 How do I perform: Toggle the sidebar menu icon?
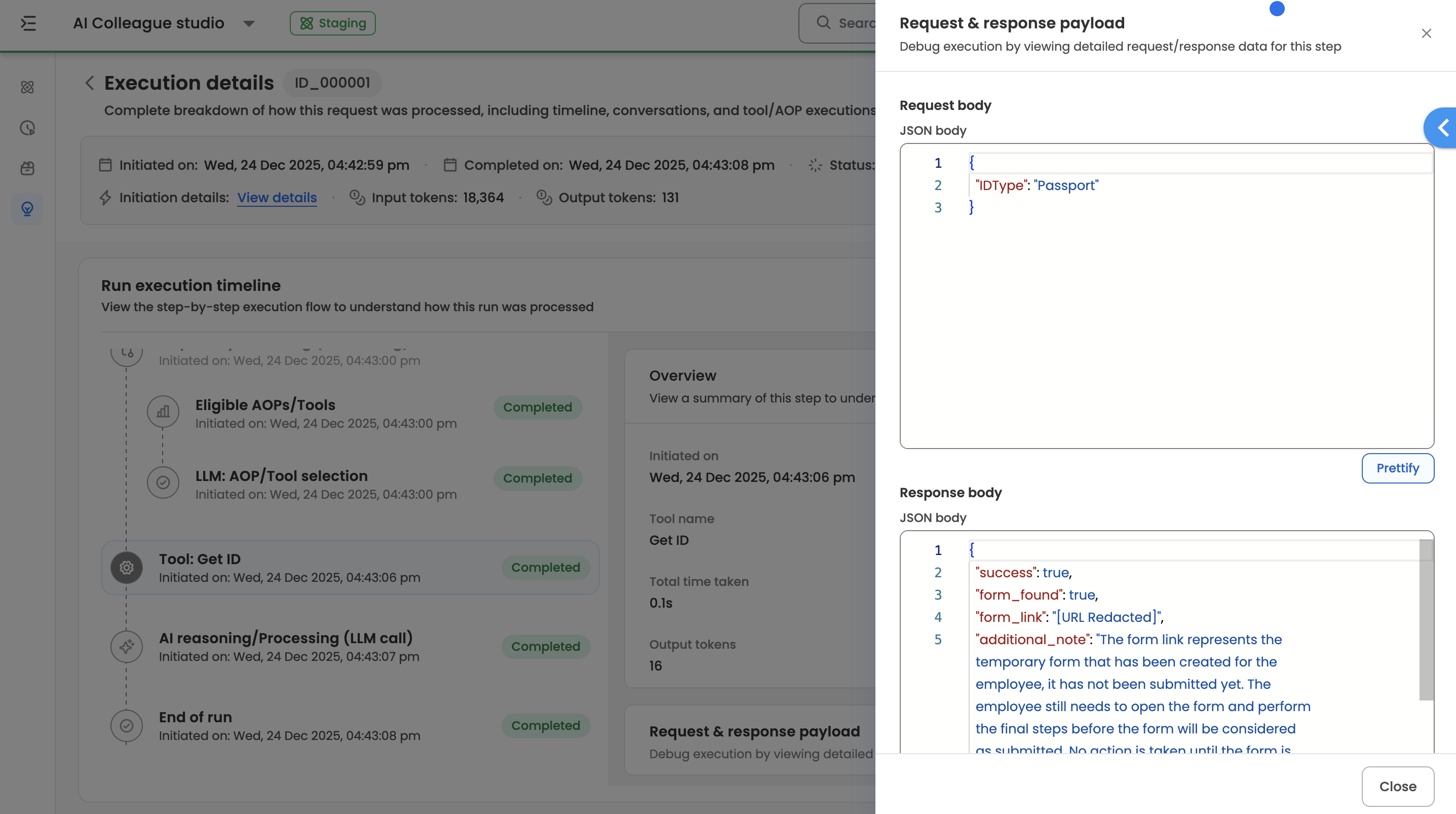28,23
